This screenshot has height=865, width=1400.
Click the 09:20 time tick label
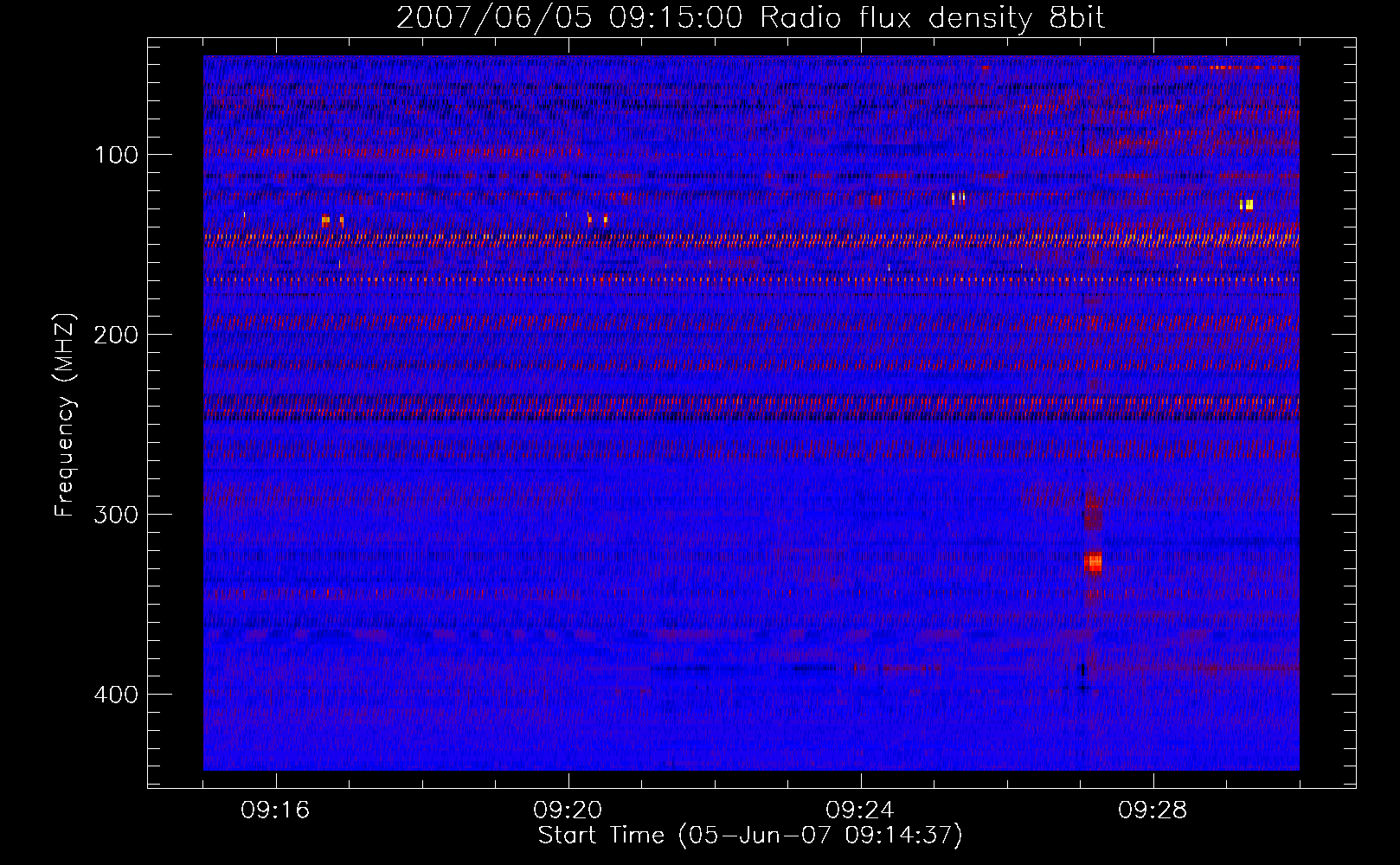[x=568, y=811]
